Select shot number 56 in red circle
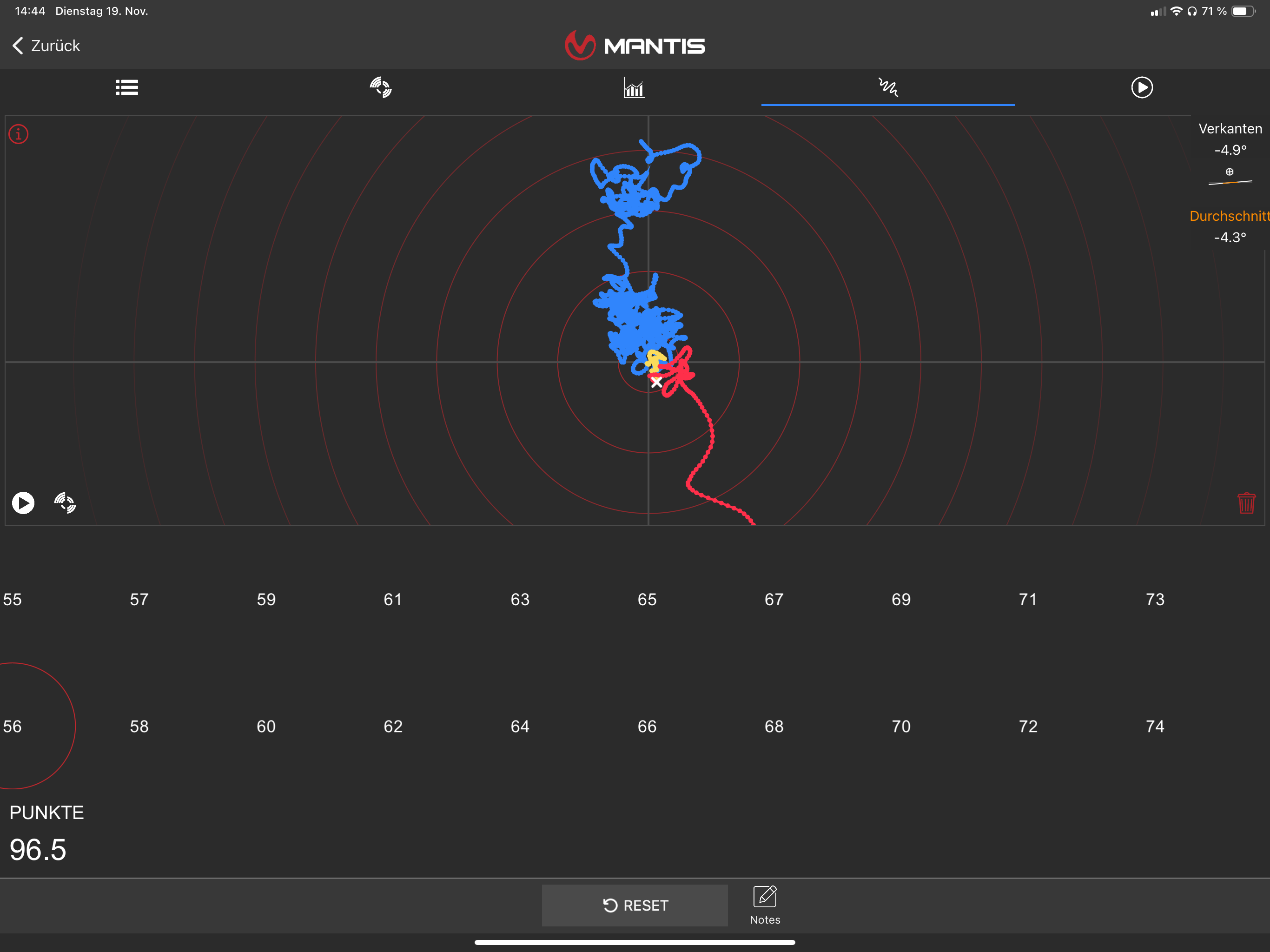1270x952 pixels. point(13,727)
